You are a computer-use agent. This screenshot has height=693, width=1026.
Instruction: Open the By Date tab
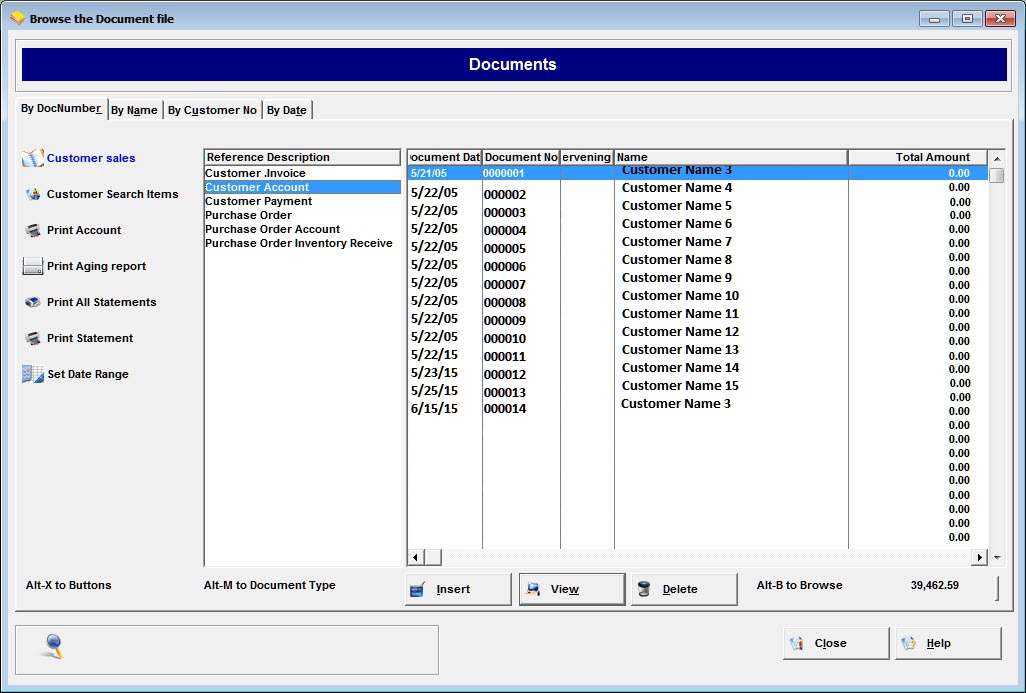click(287, 110)
